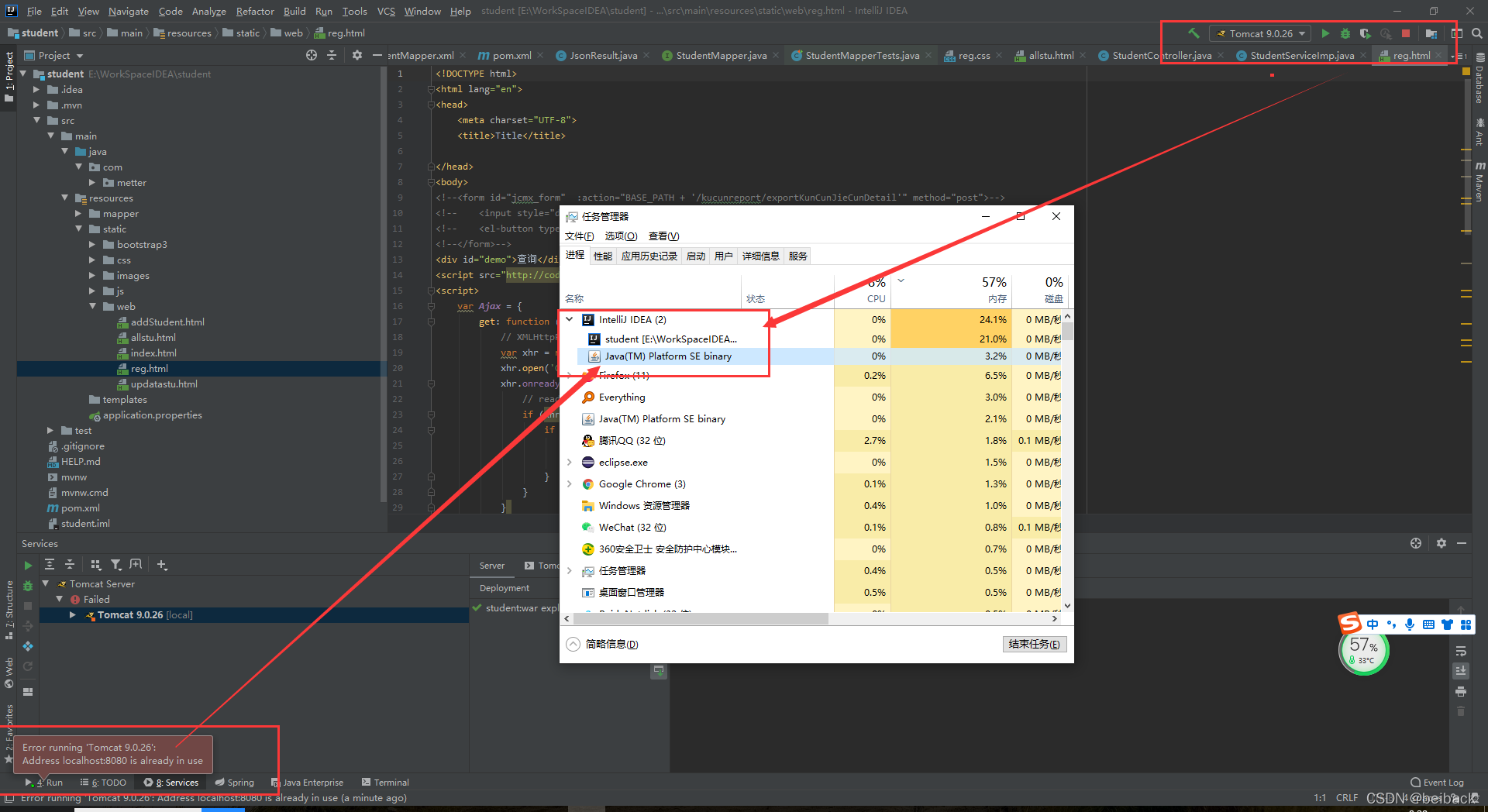Open the Services panel gear options

click(1441, 543)
